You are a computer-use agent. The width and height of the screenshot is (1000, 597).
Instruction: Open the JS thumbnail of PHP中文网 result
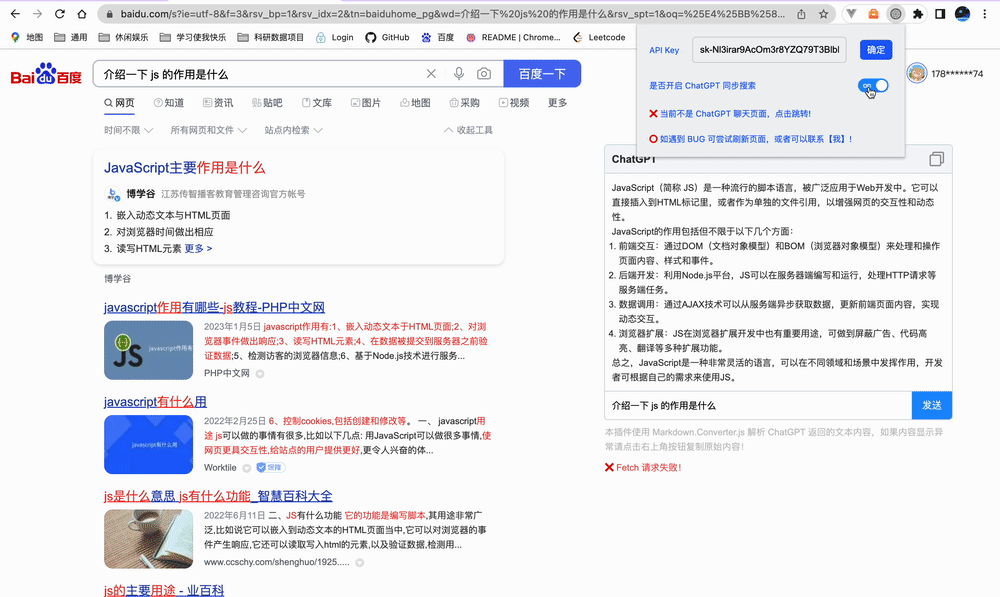click(149, 350)
